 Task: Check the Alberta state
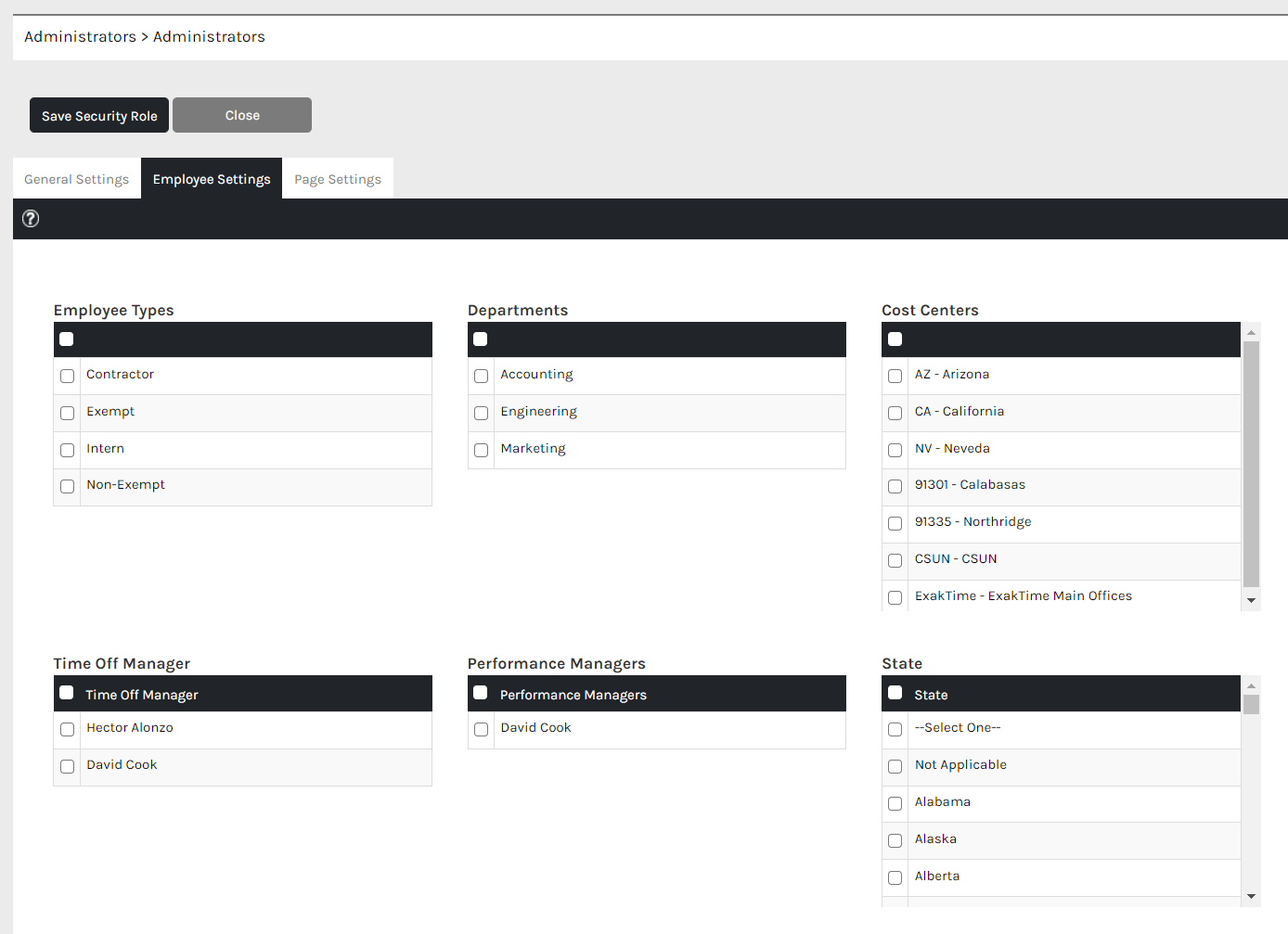pos(895,877)
